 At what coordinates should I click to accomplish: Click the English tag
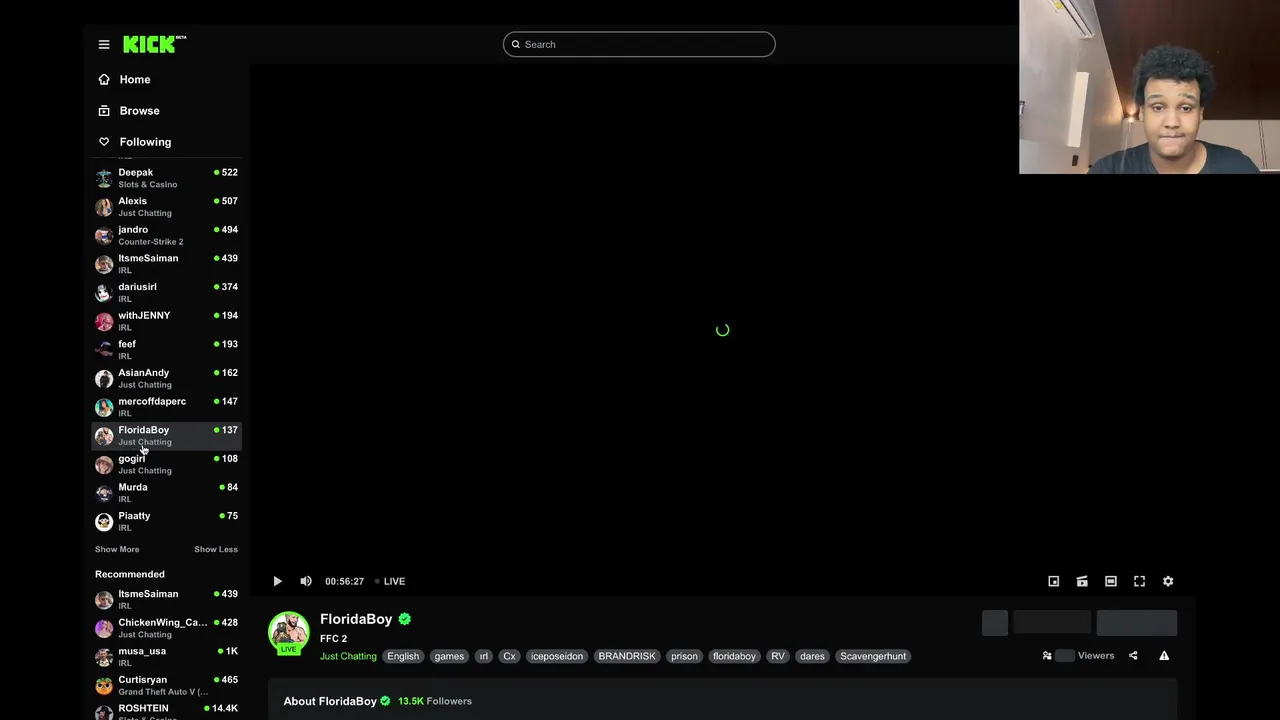(x=403, y=656)
